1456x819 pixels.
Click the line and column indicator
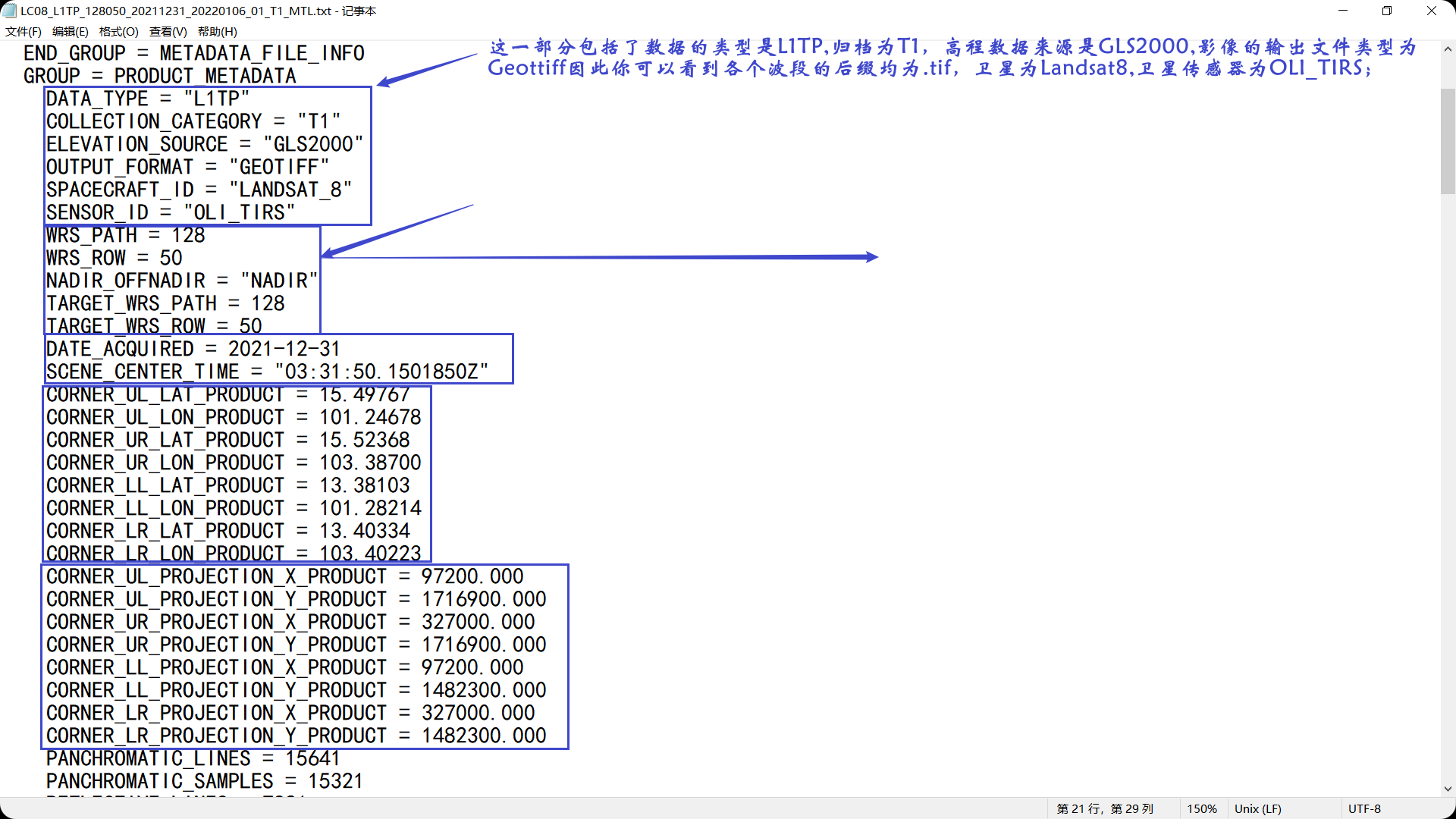1105,808
